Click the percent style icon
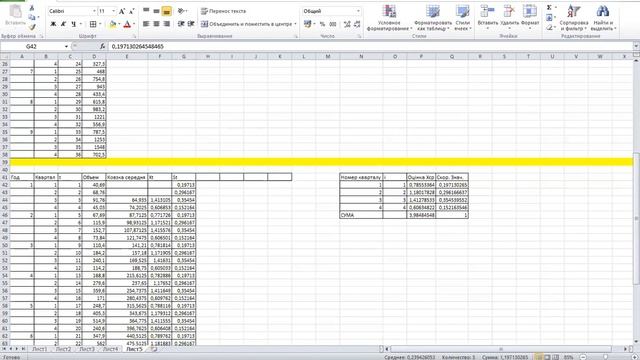The width and height of the screenshot is (640, 360). click(322, 24)
